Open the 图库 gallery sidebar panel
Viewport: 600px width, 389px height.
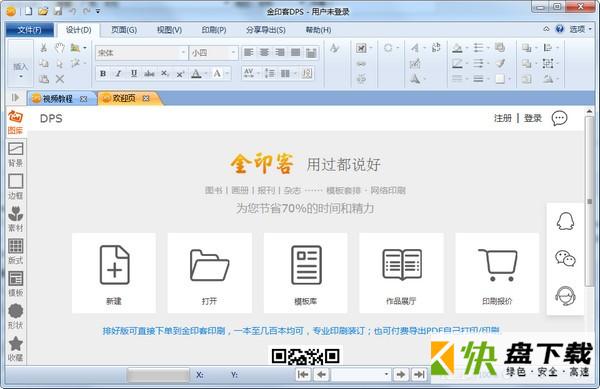click(15, 122)
